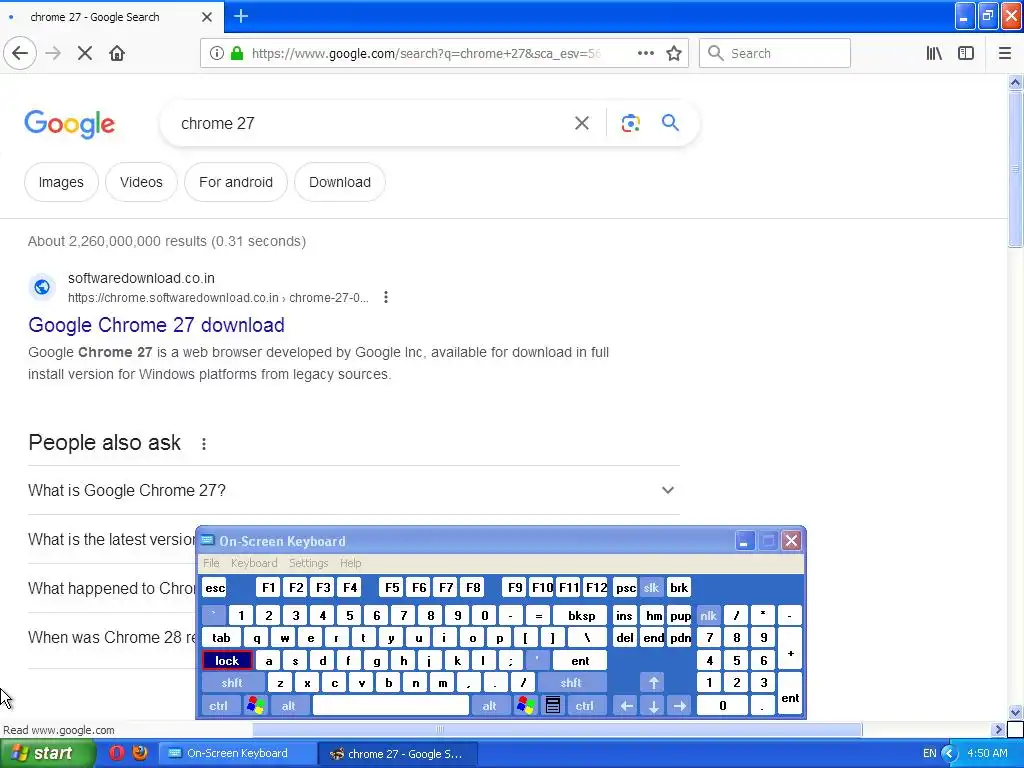1024x768 pixels.
Task: Open Google Chrome 27 download result
Action: click(x=156, y=325)
